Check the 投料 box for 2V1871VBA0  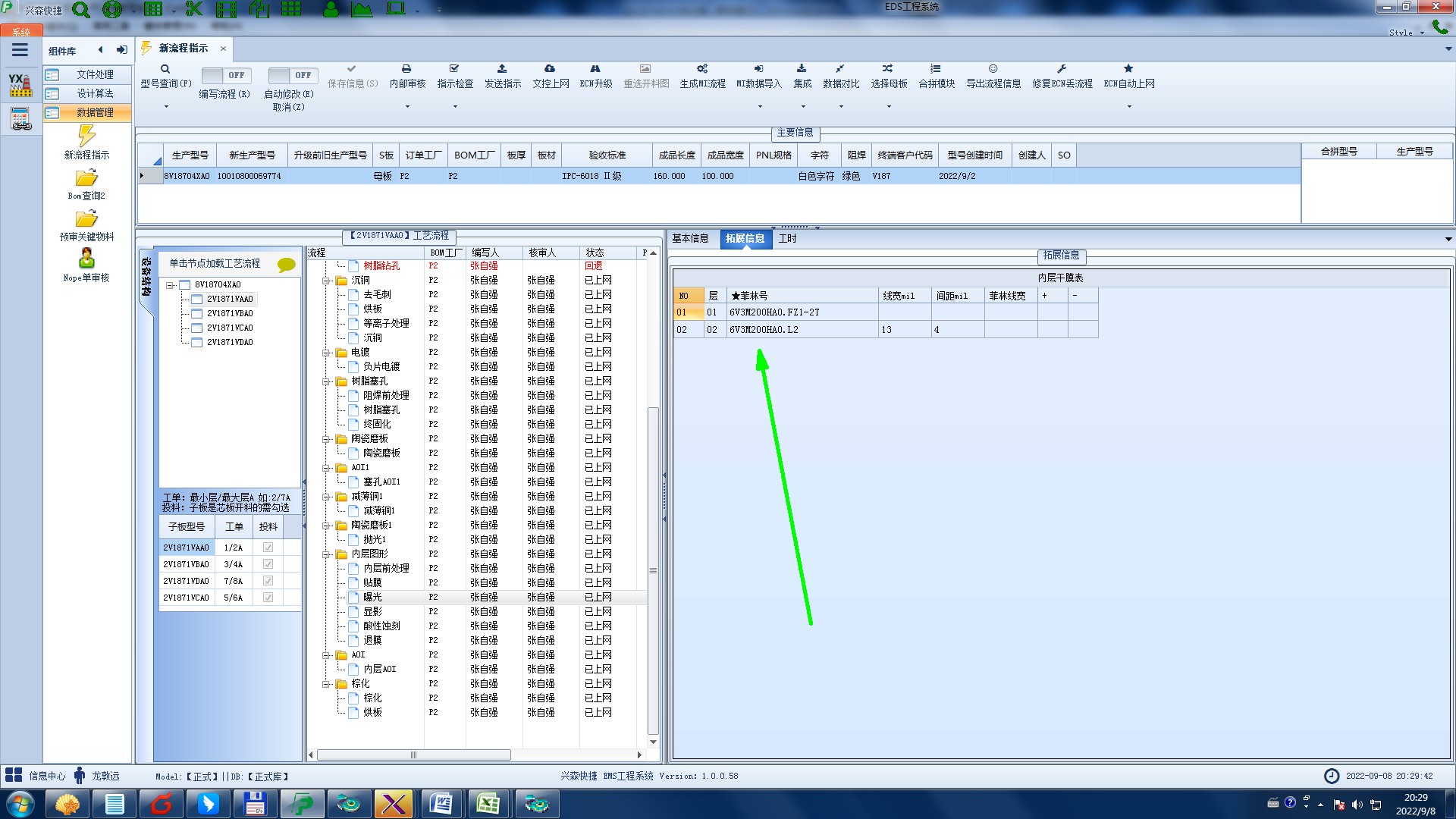point(268,564)
